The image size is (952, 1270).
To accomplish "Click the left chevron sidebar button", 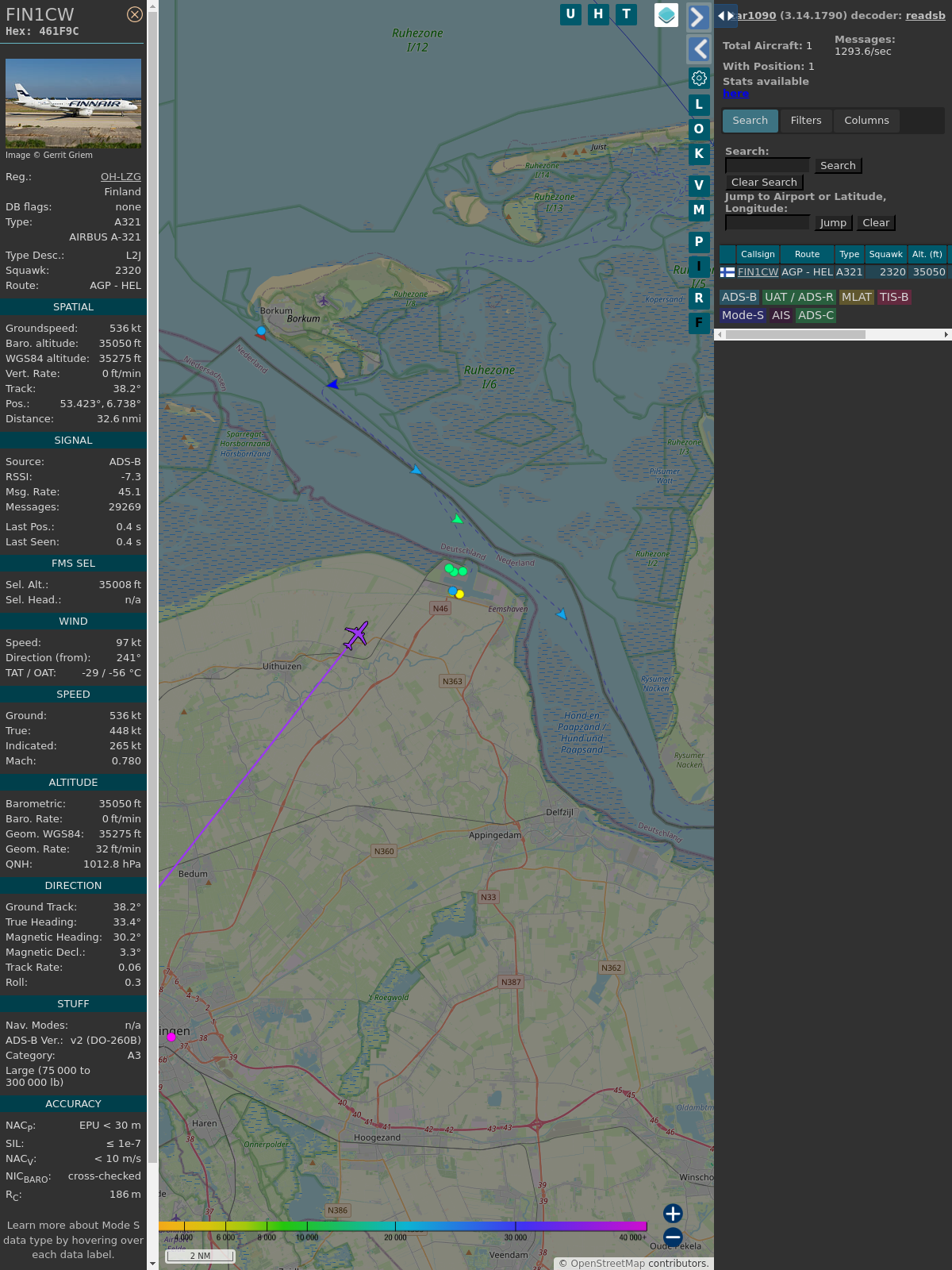I will pyautogui.click(x=698, y=49).
